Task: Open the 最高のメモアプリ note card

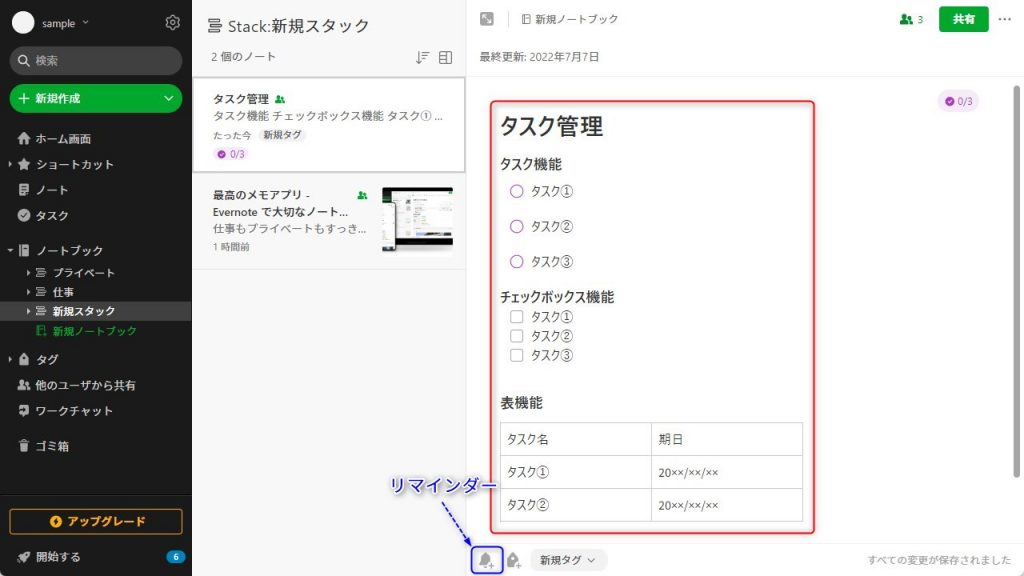Action: (x=328, y=221)
